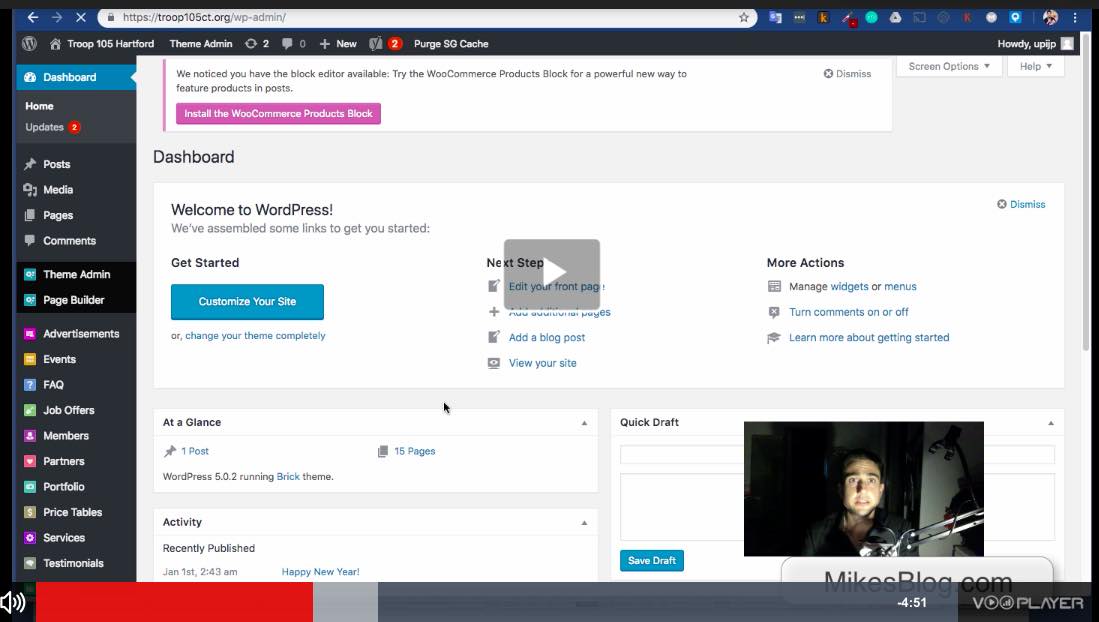
Task: Click the updates refresh icon showing 2
Action: point(257,43)
